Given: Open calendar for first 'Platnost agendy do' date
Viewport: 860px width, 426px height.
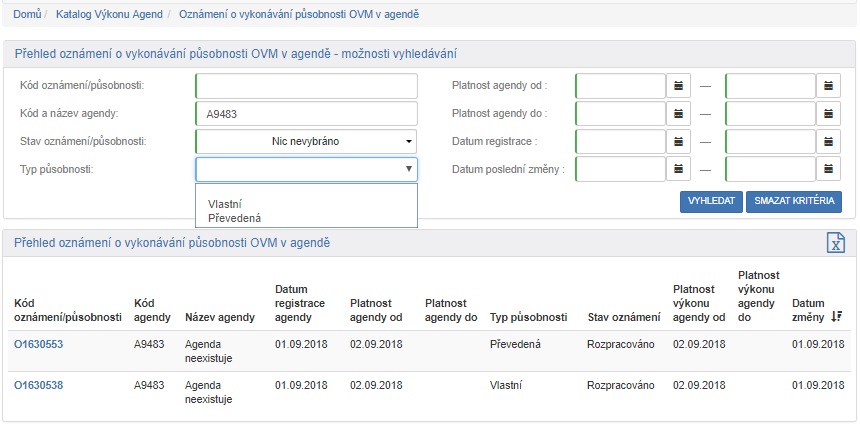Looking at the screenshot, I should [678, 114].
